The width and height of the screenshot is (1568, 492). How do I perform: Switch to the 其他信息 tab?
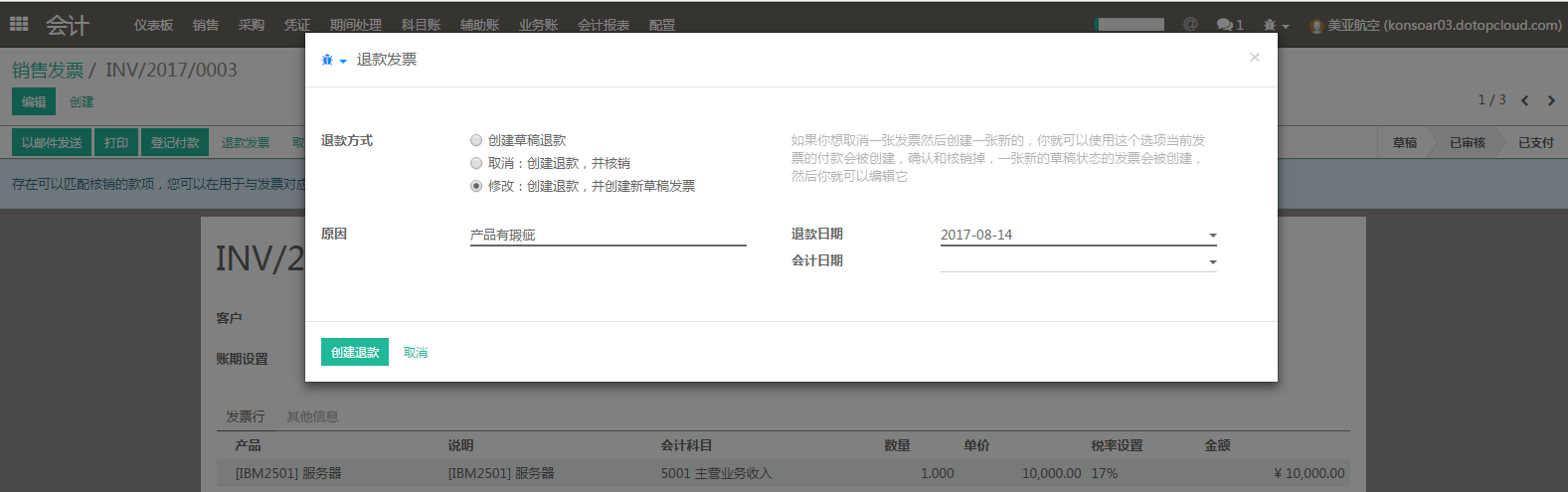[312, 416]
